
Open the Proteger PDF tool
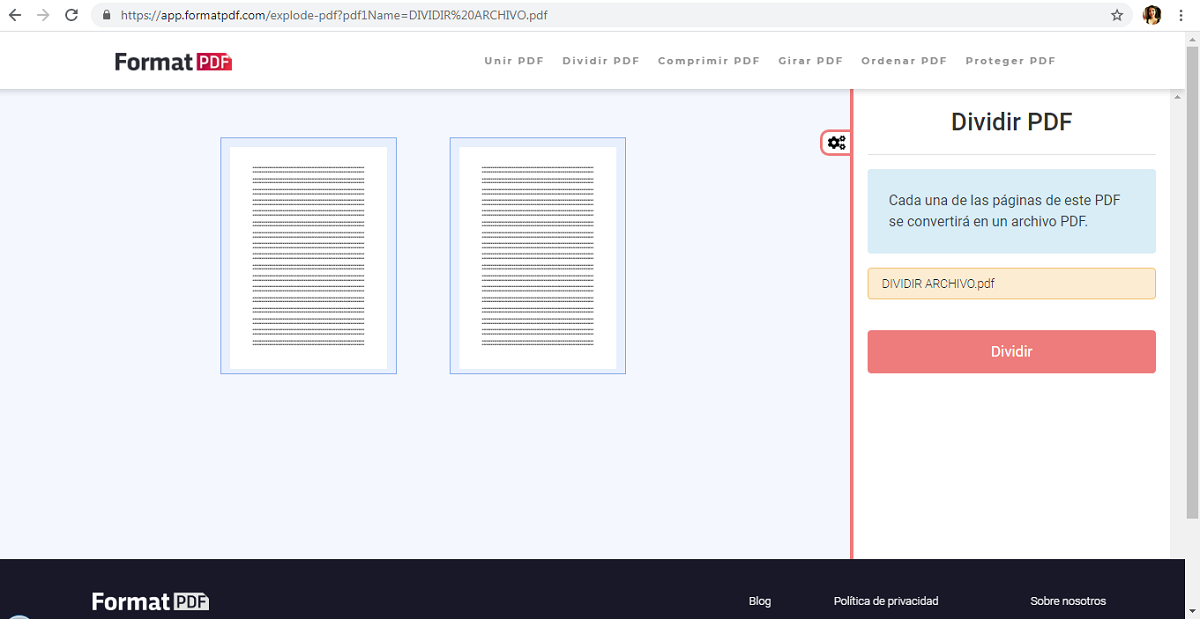pos(1010,61)
